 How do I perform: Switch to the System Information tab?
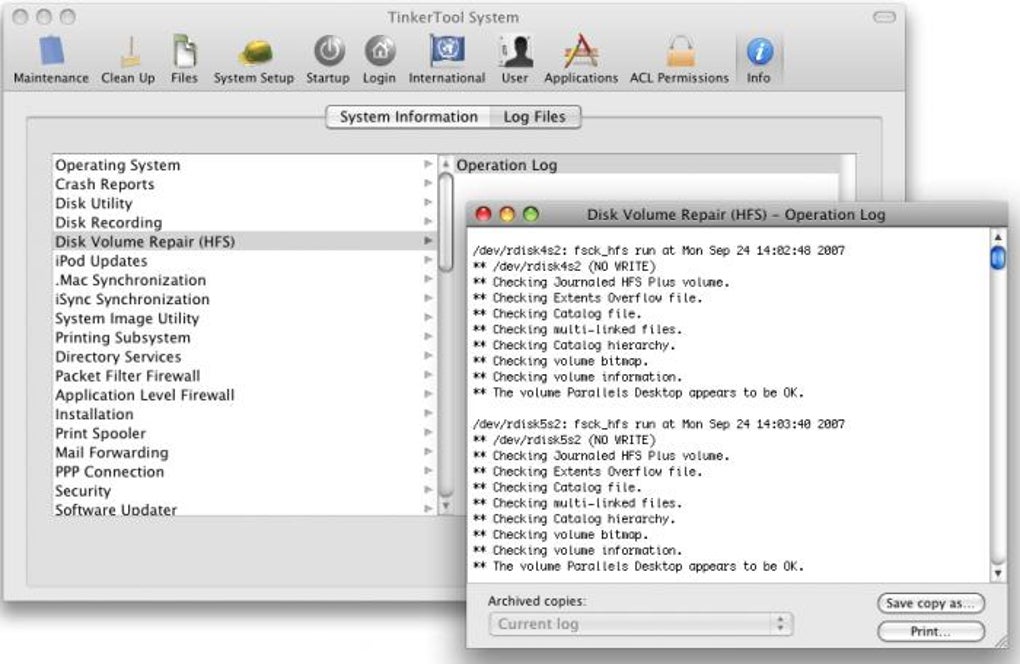pos(408,117)
